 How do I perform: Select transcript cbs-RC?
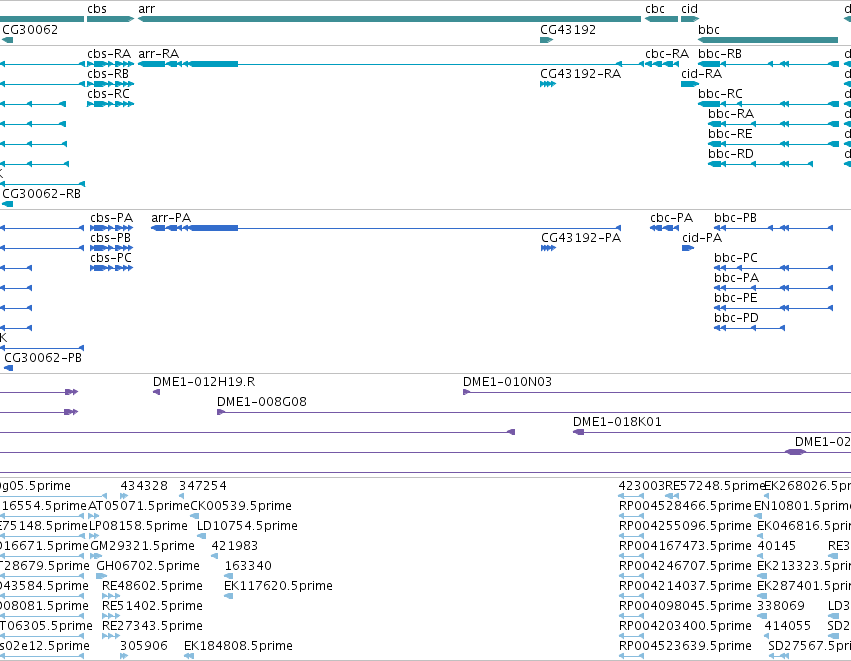110,104
